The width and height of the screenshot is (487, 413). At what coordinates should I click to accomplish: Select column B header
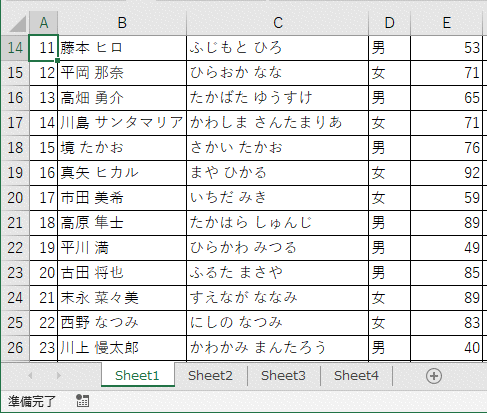(x=122, y=23)
